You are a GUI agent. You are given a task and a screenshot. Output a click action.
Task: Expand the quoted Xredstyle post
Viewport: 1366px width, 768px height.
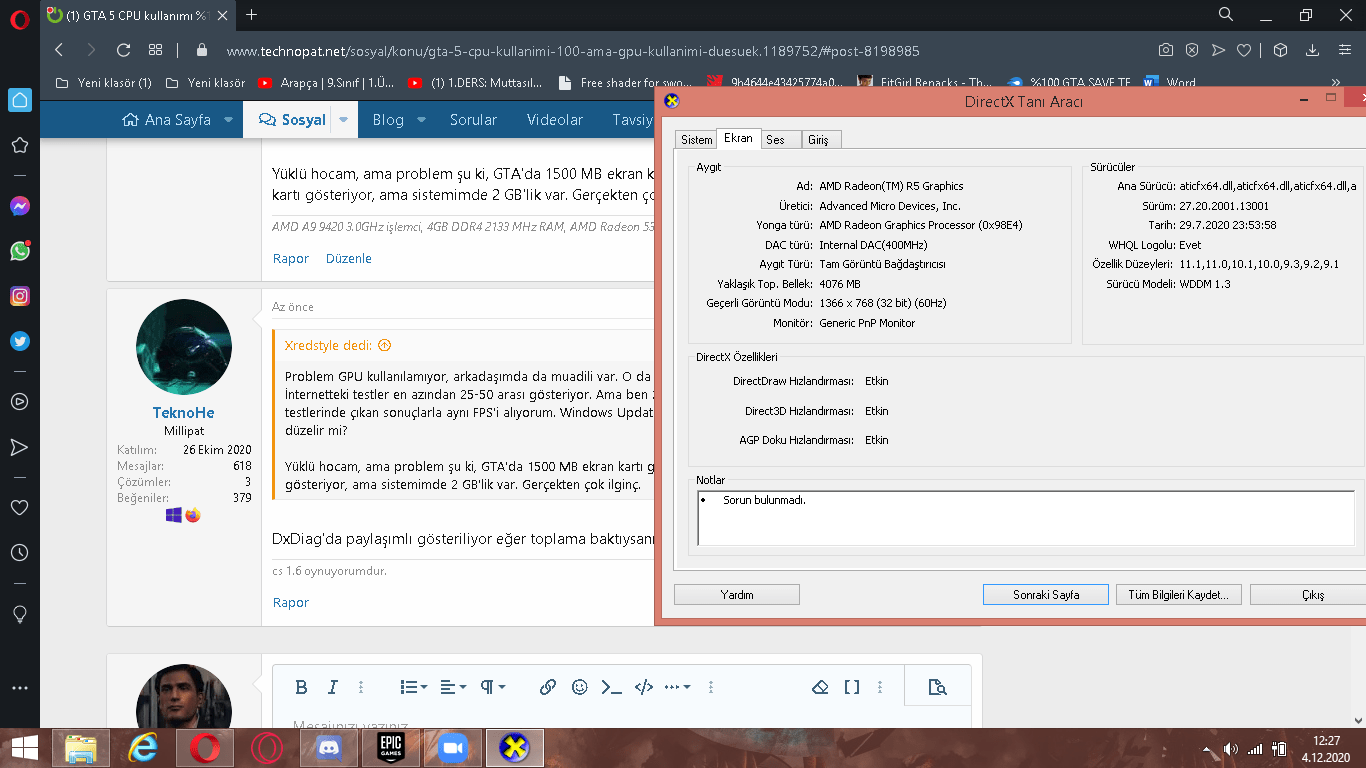(385, 346)
